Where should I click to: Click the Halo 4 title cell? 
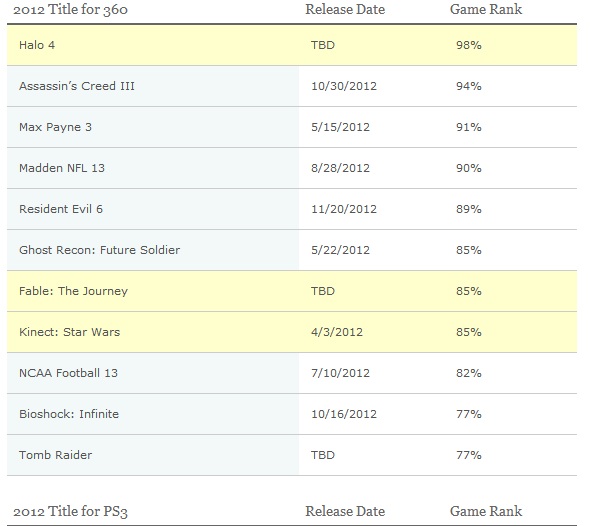[x=37, y=45]
